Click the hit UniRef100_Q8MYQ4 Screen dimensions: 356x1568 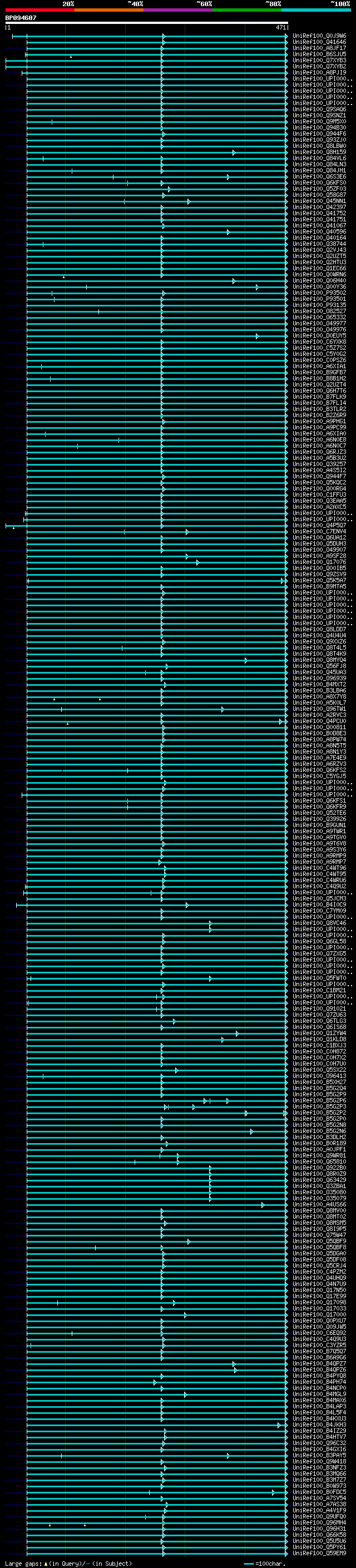tap(319, 660)
